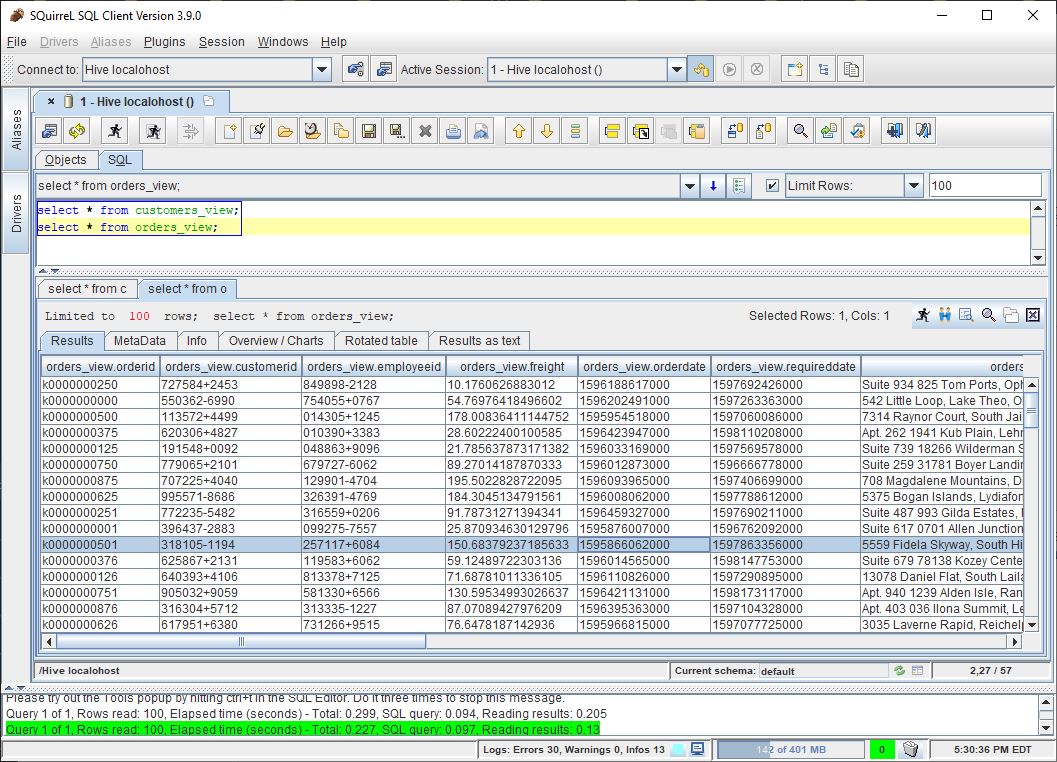Open the Results as text tab

point(479,341)
